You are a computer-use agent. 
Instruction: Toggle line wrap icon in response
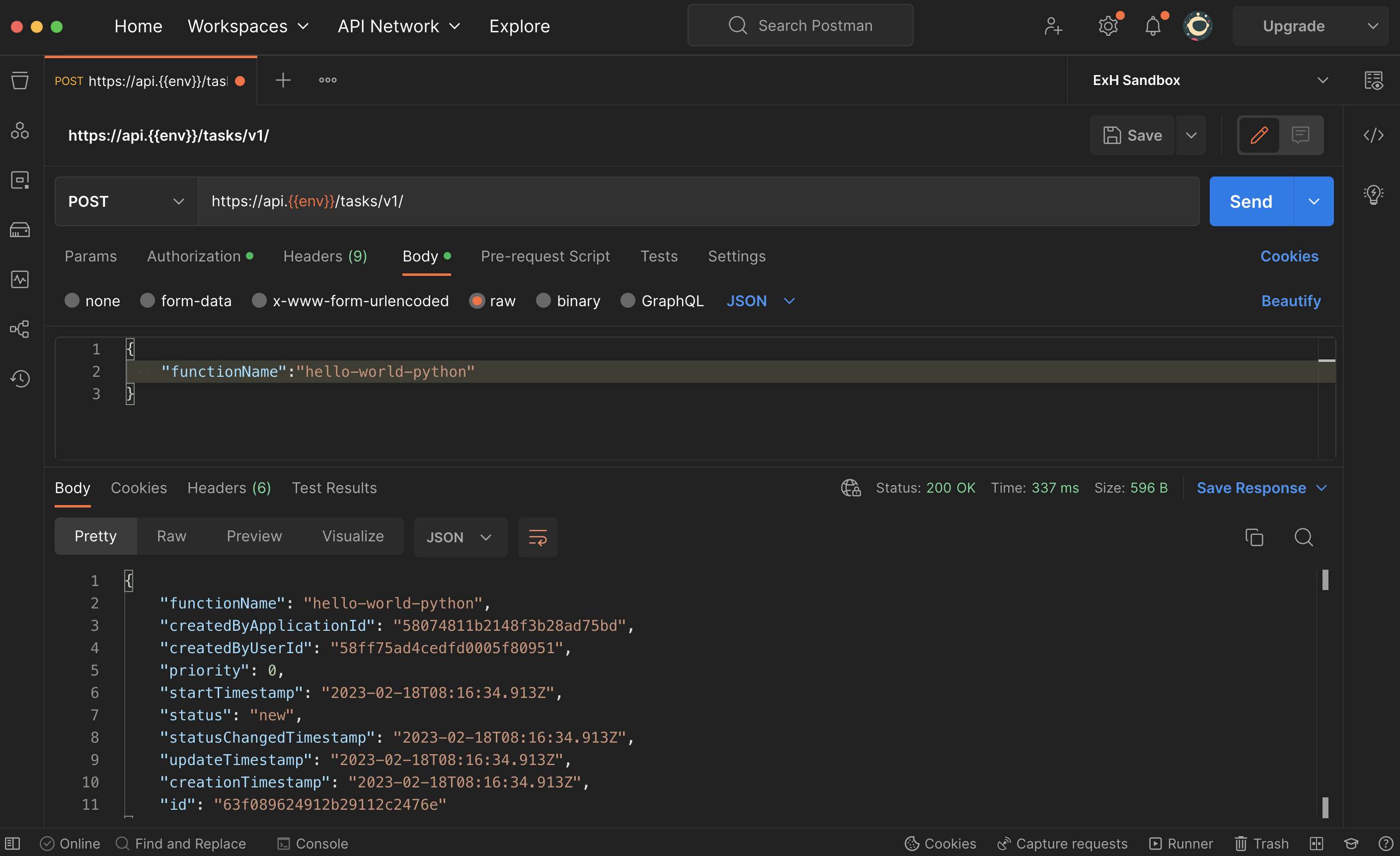point(538,537)
